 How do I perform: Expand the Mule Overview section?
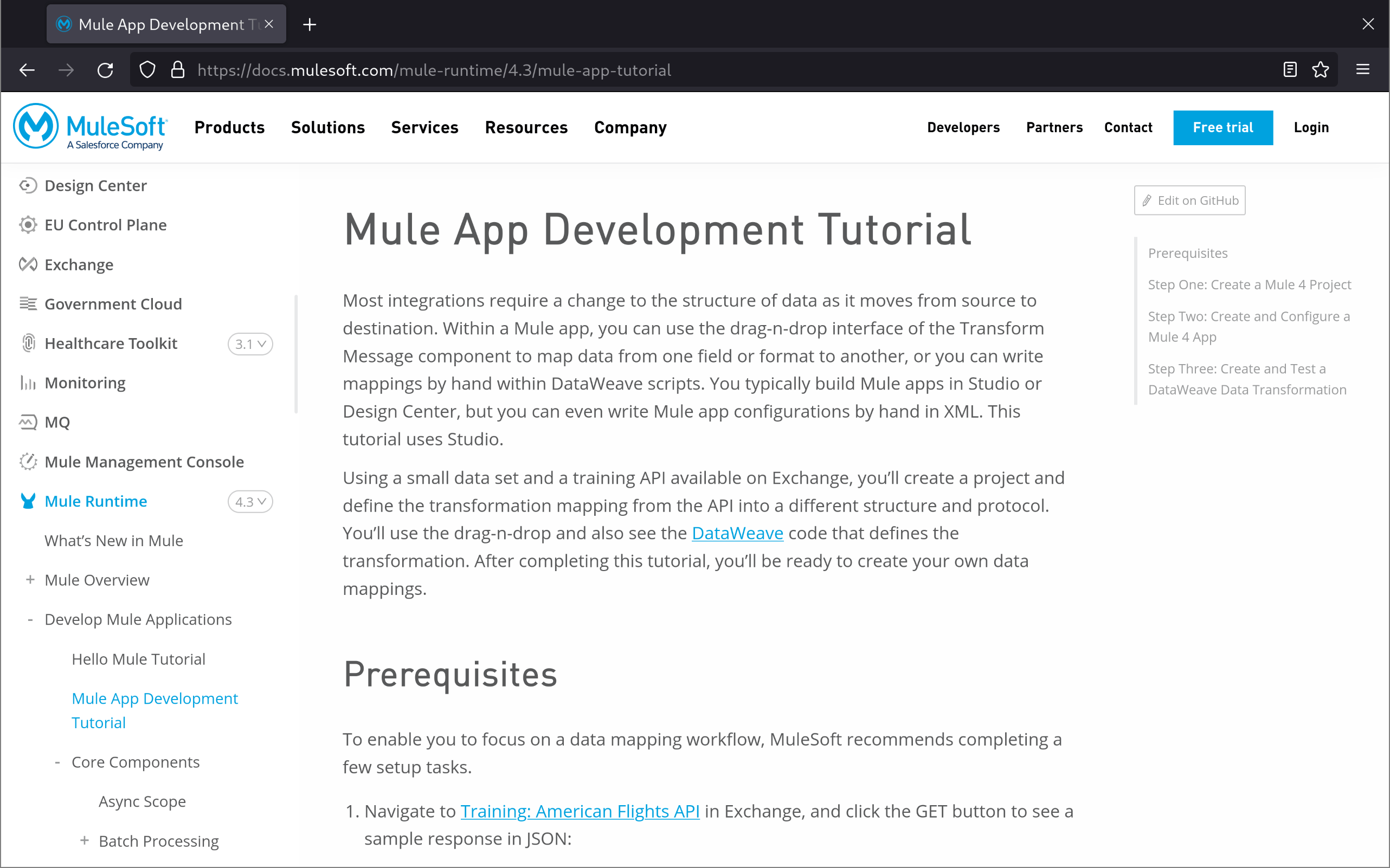30,580
